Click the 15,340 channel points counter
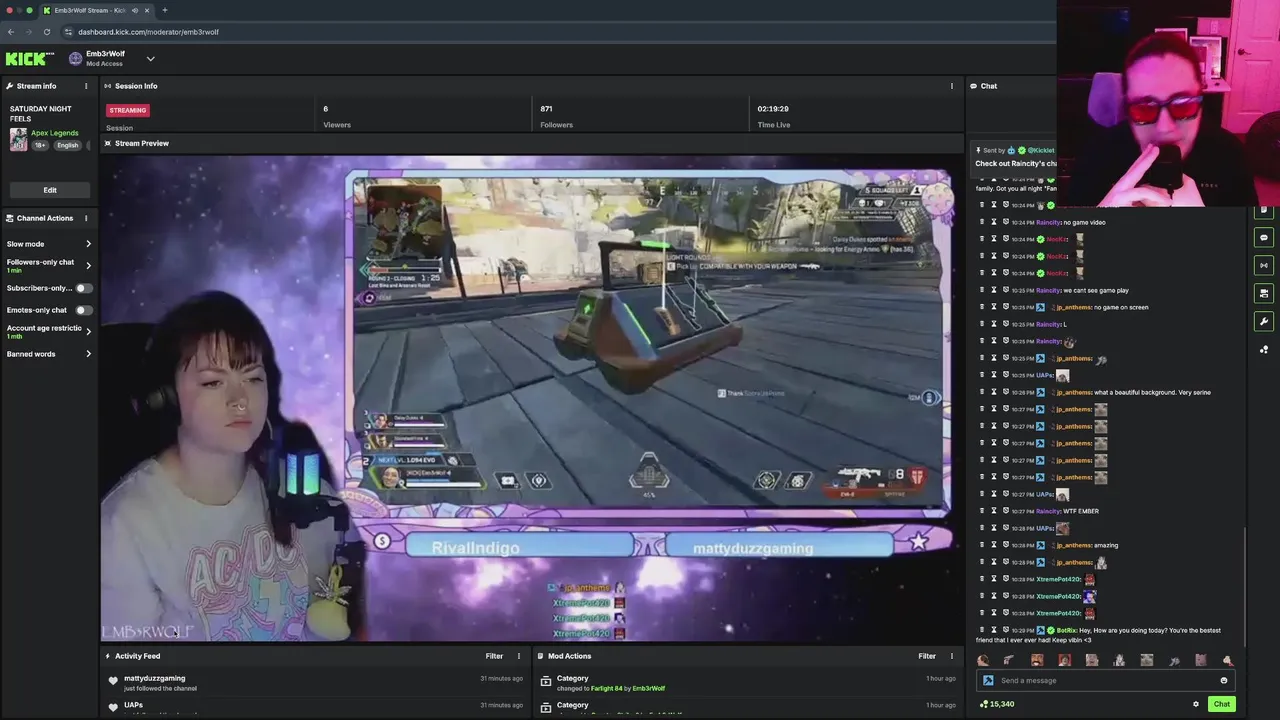The image size is (1280, 720). click(997, 704)
